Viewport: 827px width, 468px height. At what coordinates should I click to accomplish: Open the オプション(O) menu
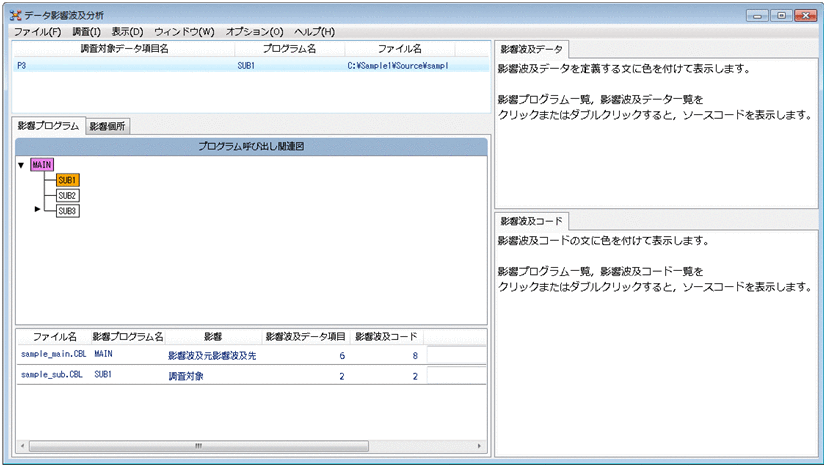point(254,32)
